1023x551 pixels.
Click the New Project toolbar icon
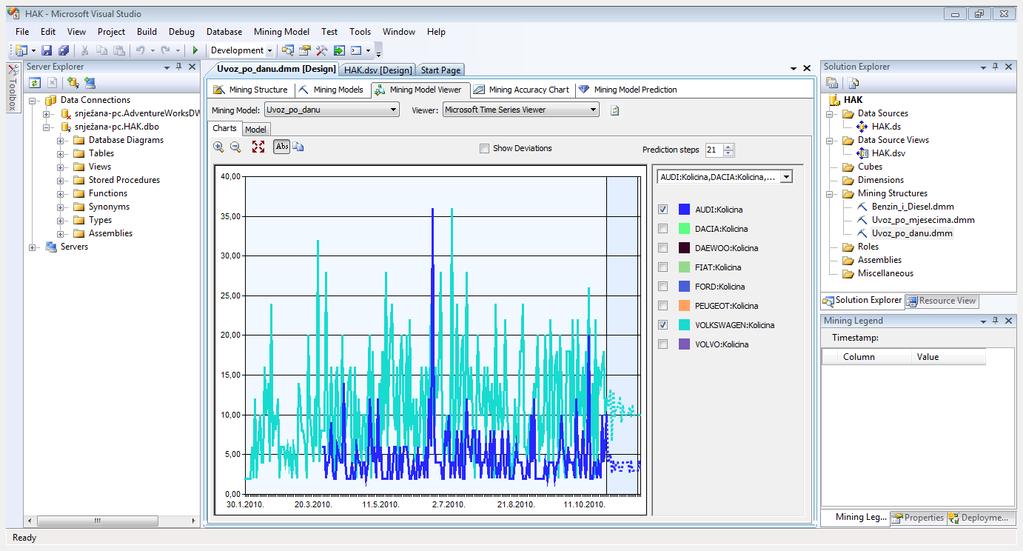22,50
